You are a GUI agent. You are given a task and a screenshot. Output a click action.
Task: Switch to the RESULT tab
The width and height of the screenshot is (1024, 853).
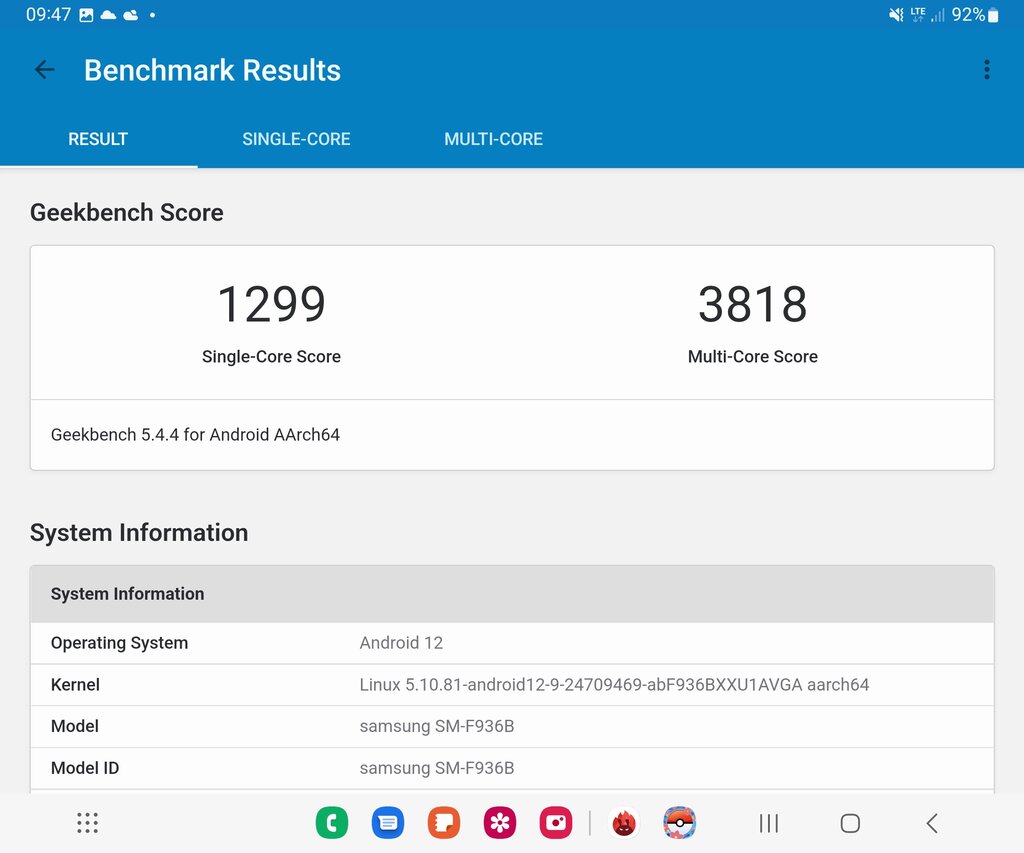98,140
